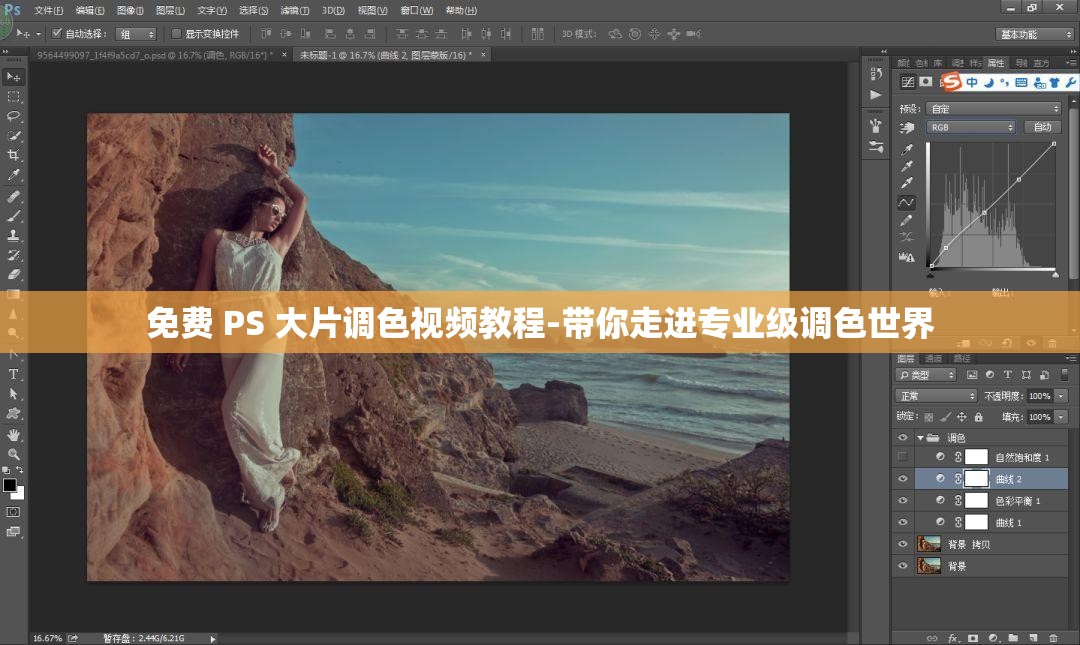Image resolution: width=1080 pixels, height=645 pixels.
Task: Open the RGB channel dropdown
Action: click(971, 127)
